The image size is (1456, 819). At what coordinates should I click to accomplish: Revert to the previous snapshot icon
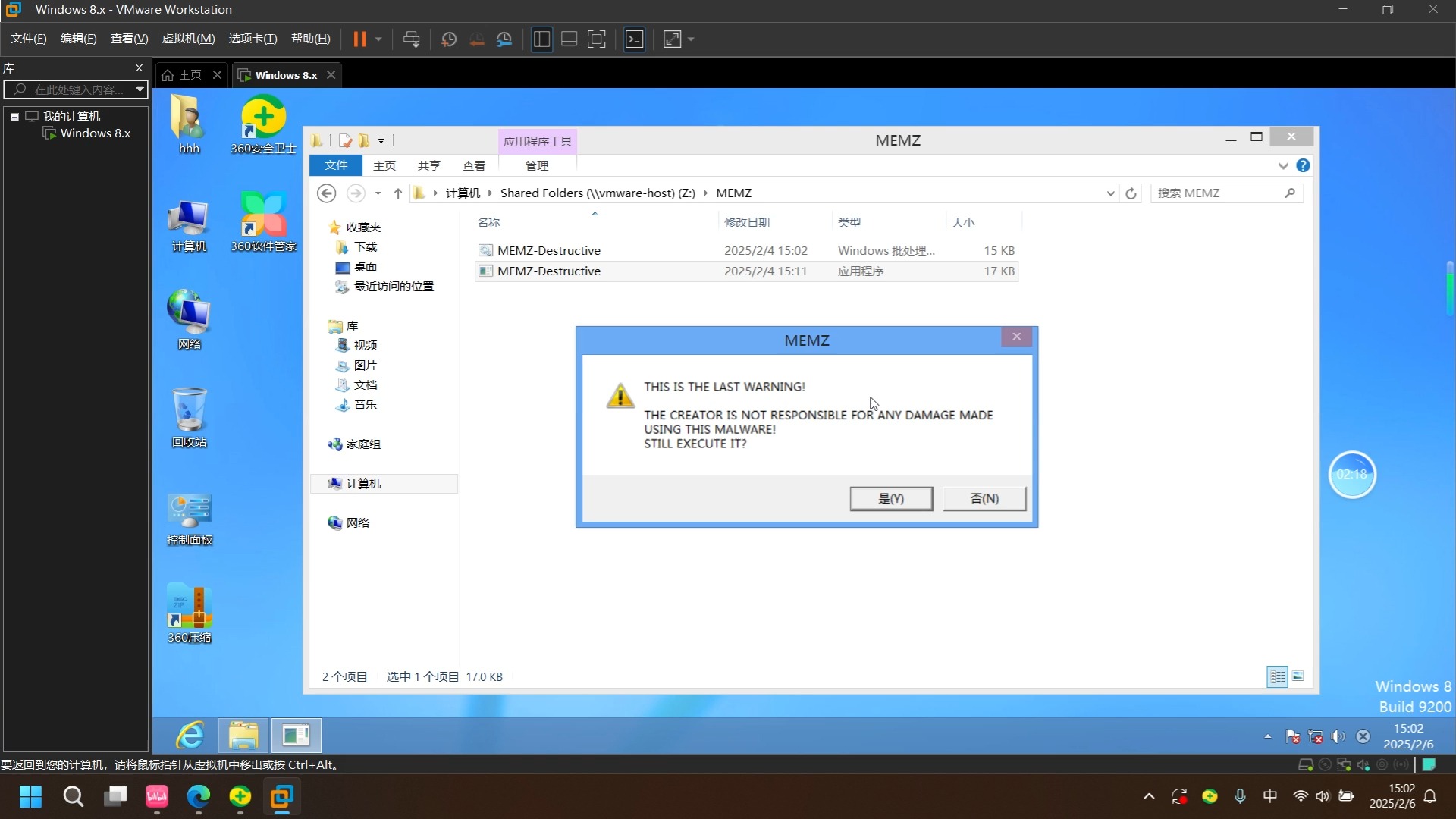pos(476,39)
